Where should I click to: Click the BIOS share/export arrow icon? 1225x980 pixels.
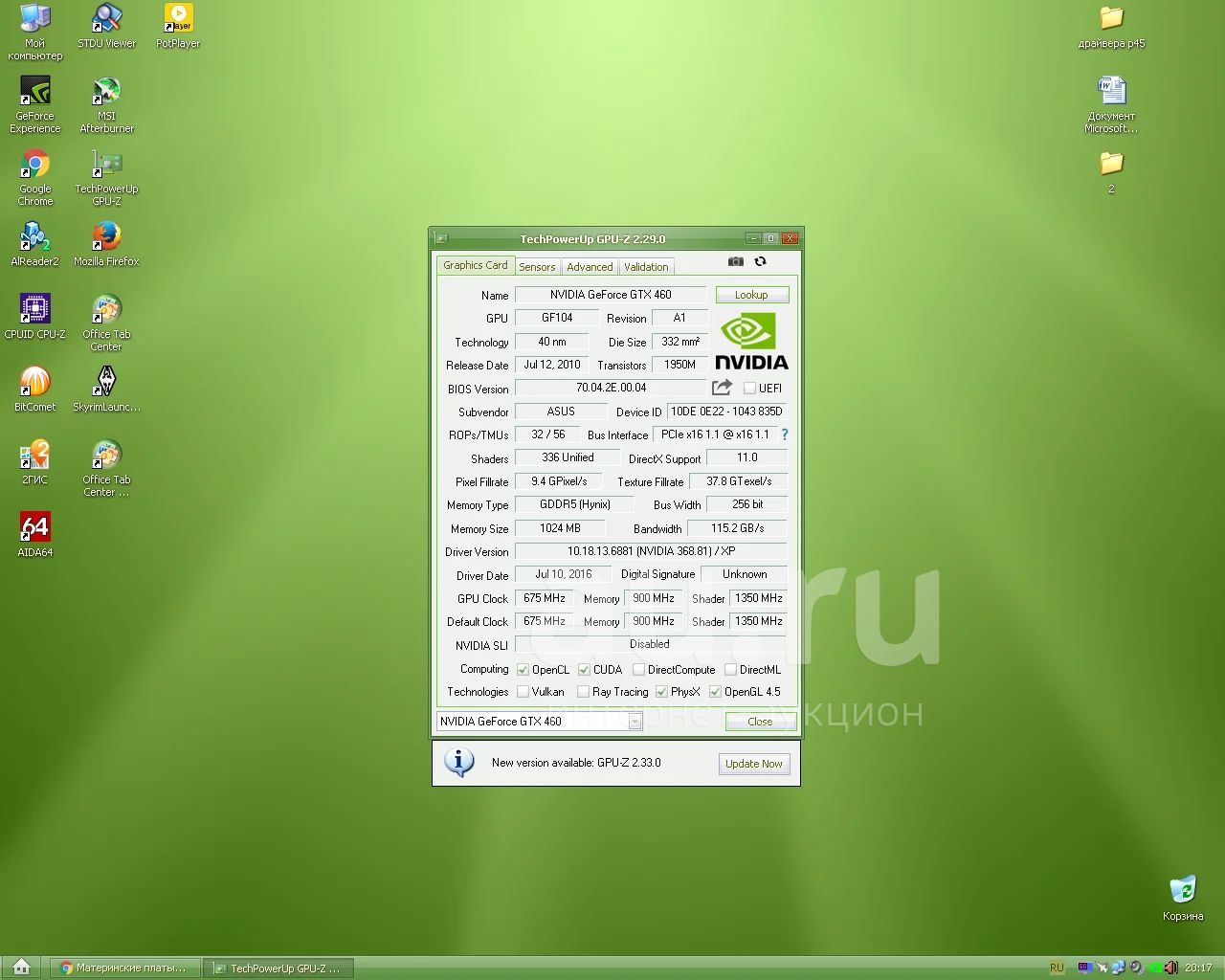coord(722,388)
